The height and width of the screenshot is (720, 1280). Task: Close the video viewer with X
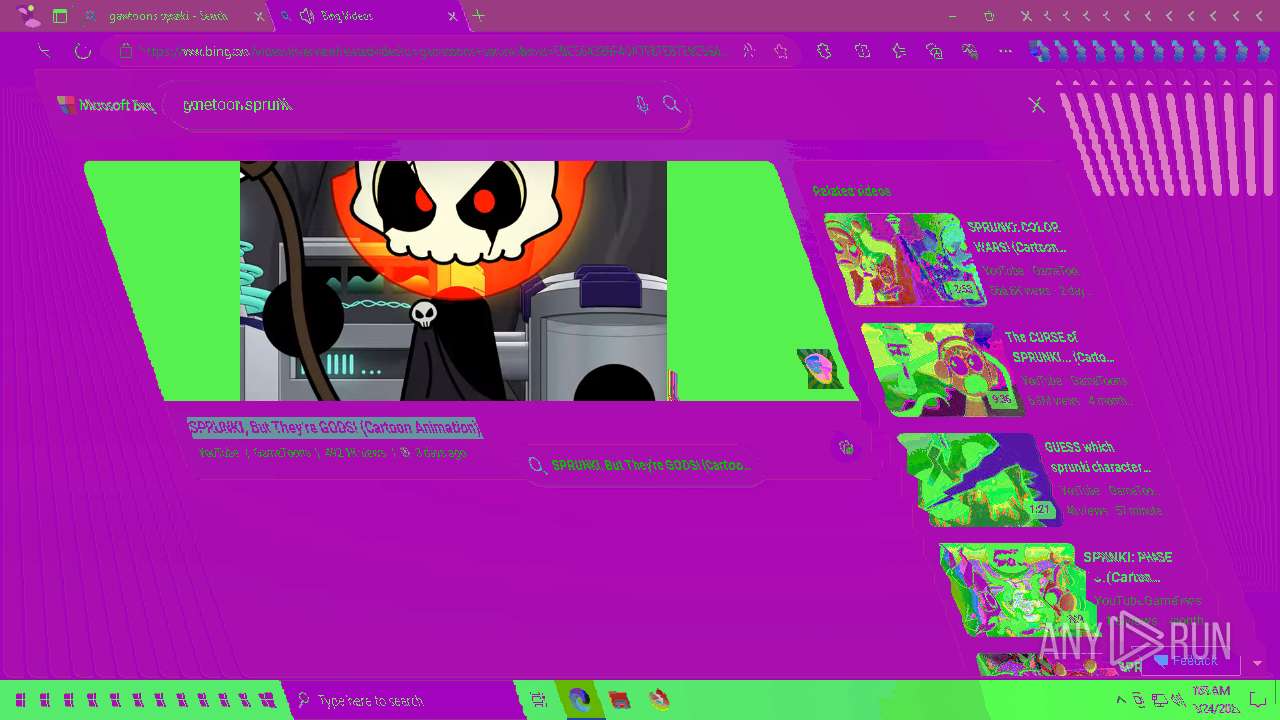coord(1037,104)
